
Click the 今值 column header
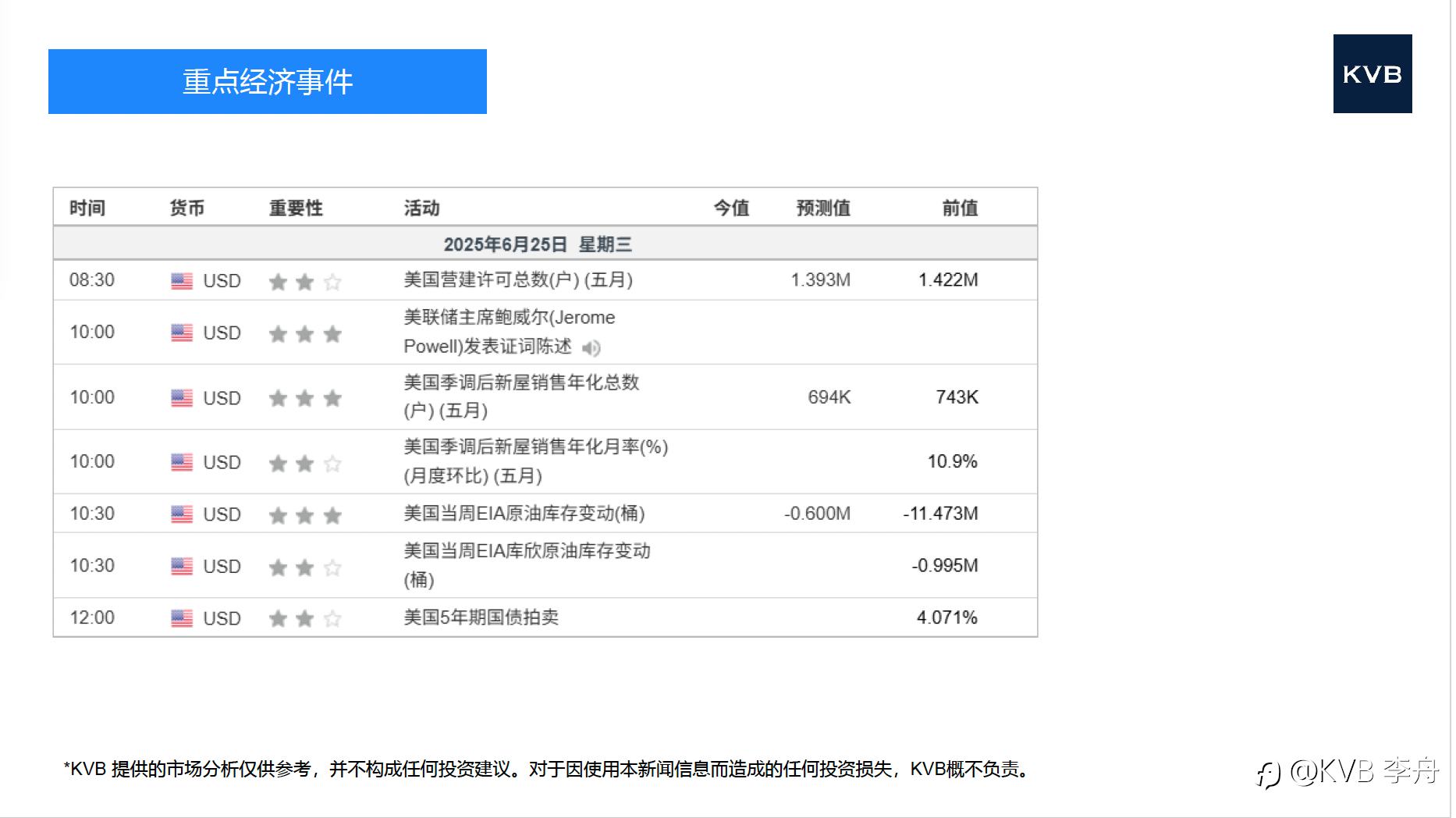[731, 208]
